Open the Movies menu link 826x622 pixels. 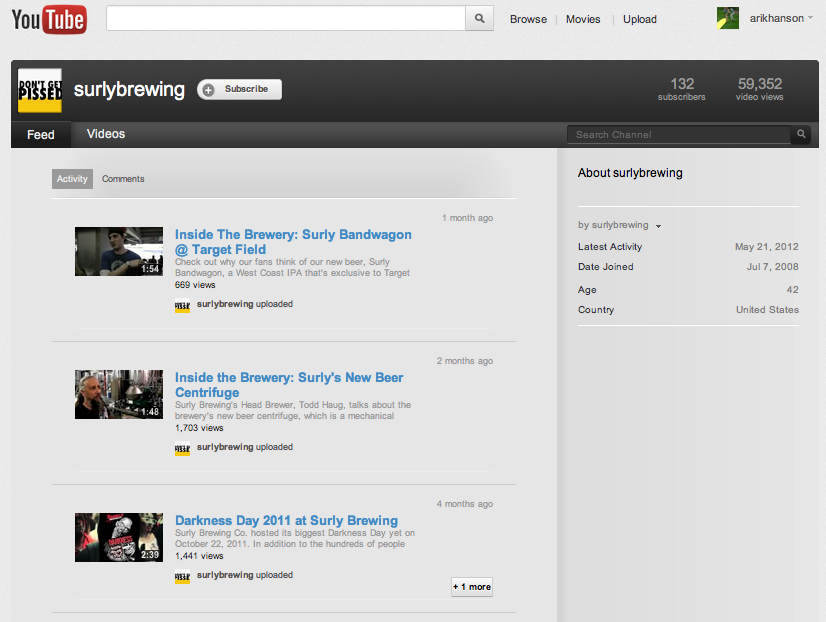pos(583,19)
